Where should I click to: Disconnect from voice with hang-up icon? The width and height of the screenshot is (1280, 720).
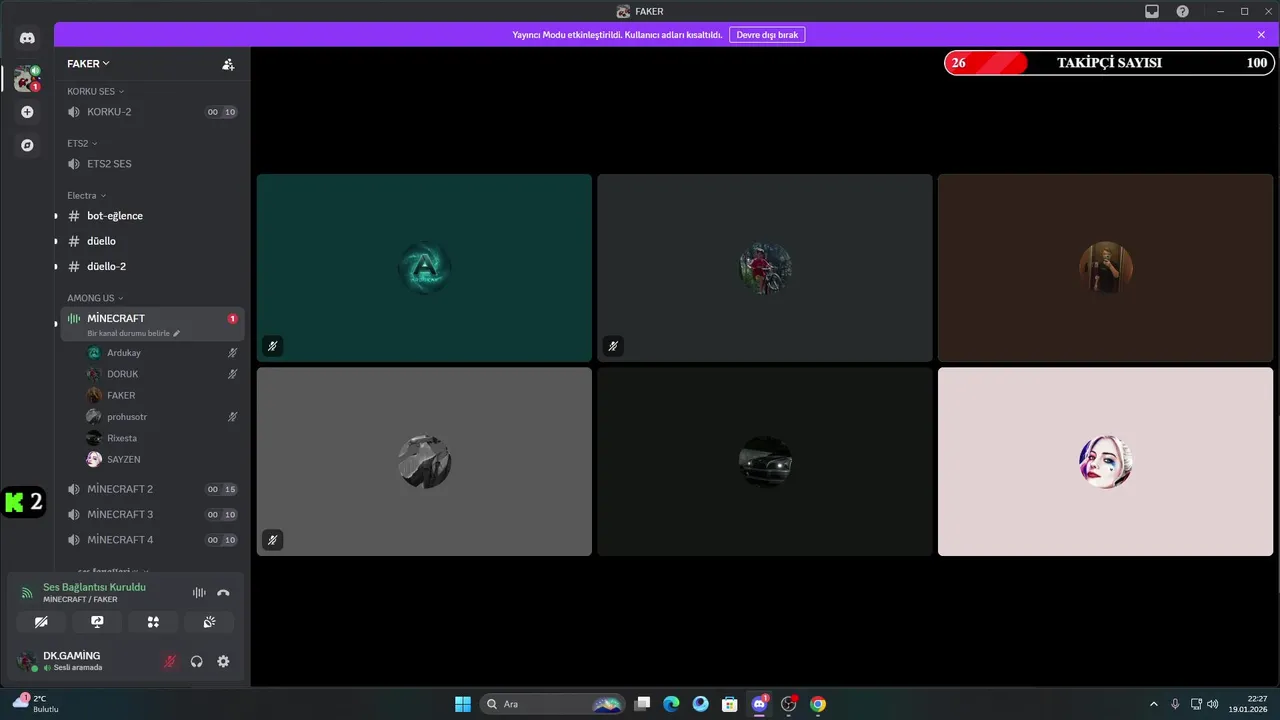(x=223, y=593)
